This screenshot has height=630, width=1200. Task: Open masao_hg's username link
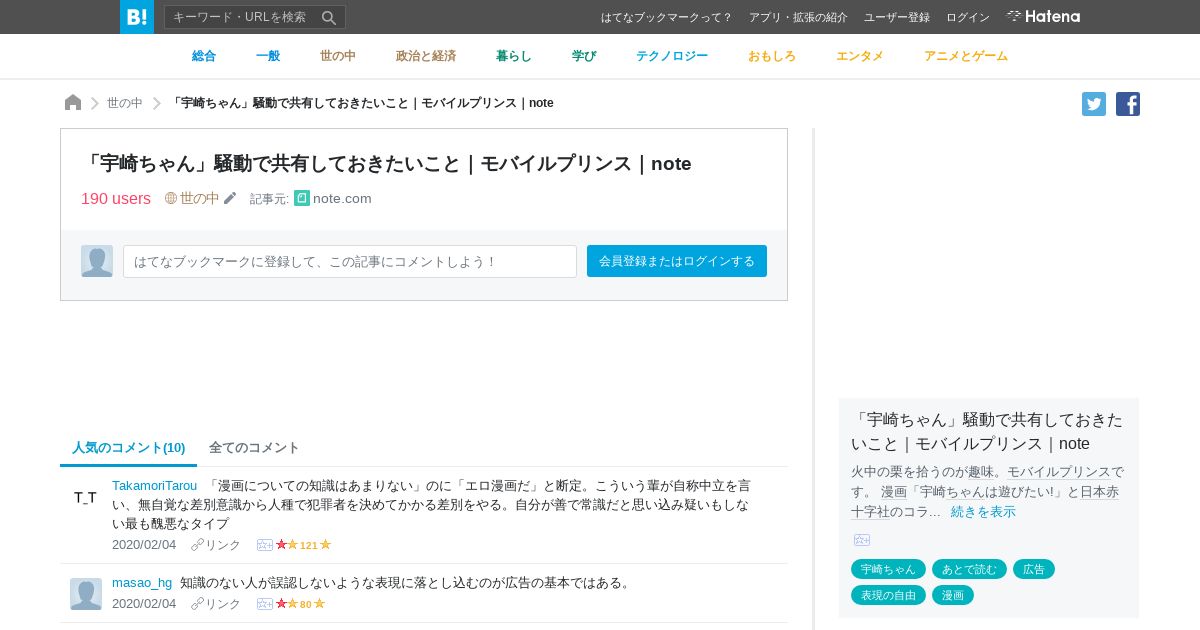(142, 582)
